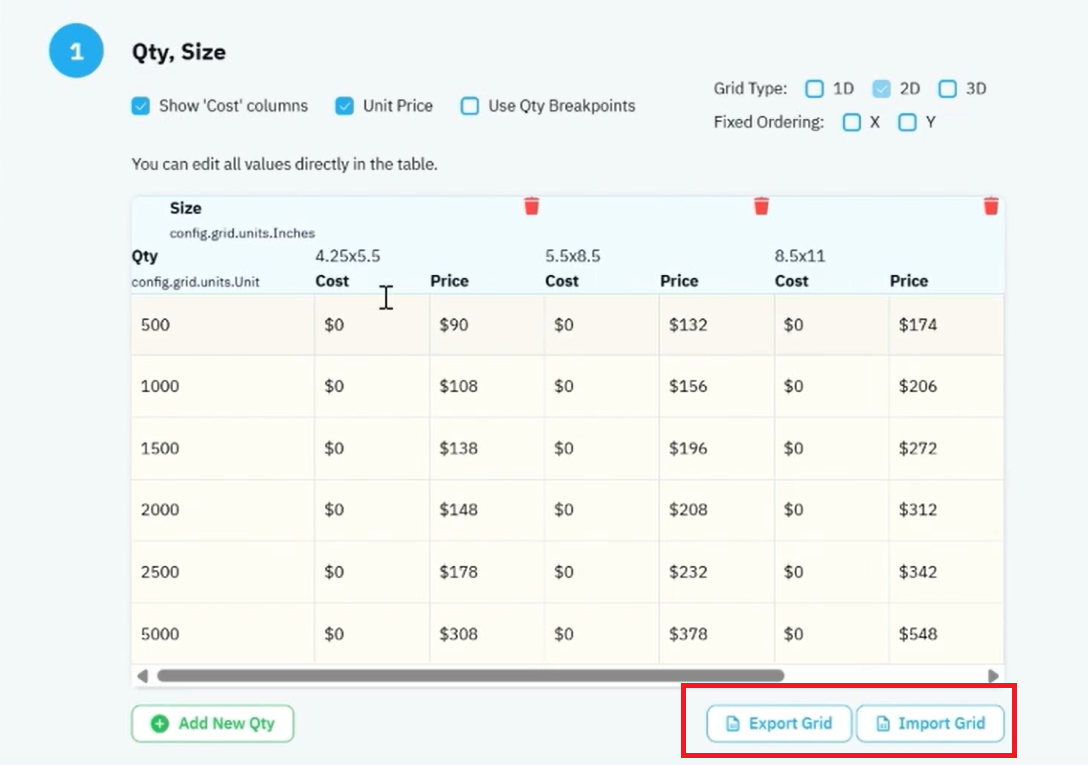This screenshot has height=765, width=1088.
Task: Click quantity cell 2000
Action: click(x=223, y=510)
